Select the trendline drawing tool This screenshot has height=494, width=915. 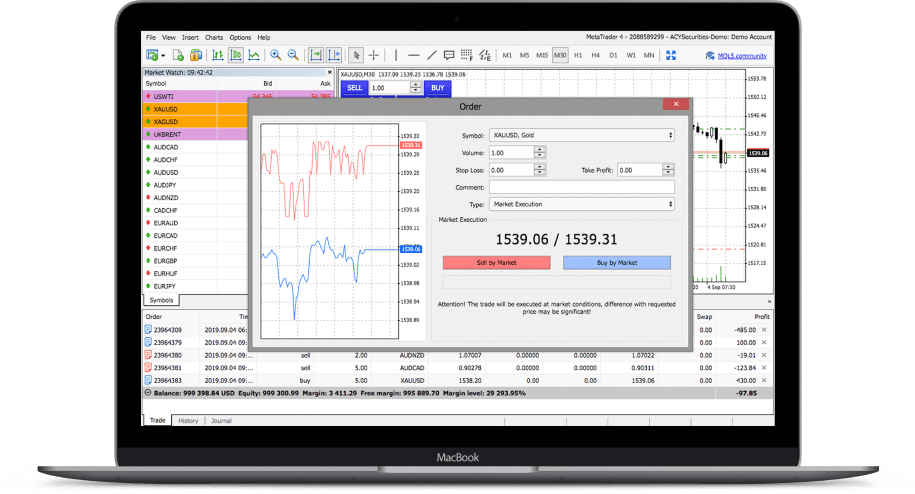click(431, 55)
